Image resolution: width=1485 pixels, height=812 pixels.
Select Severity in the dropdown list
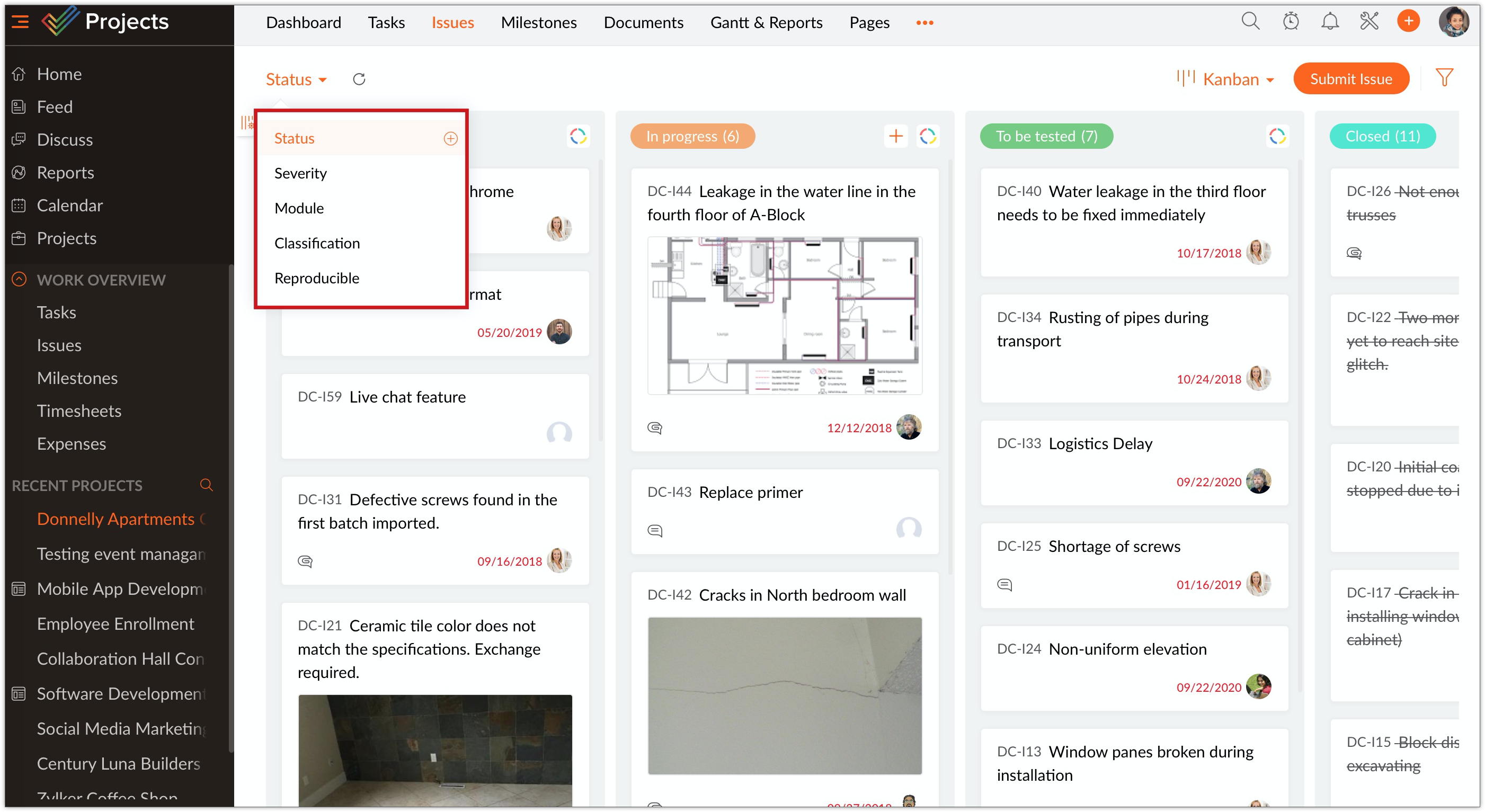click(x=300, y=173)
